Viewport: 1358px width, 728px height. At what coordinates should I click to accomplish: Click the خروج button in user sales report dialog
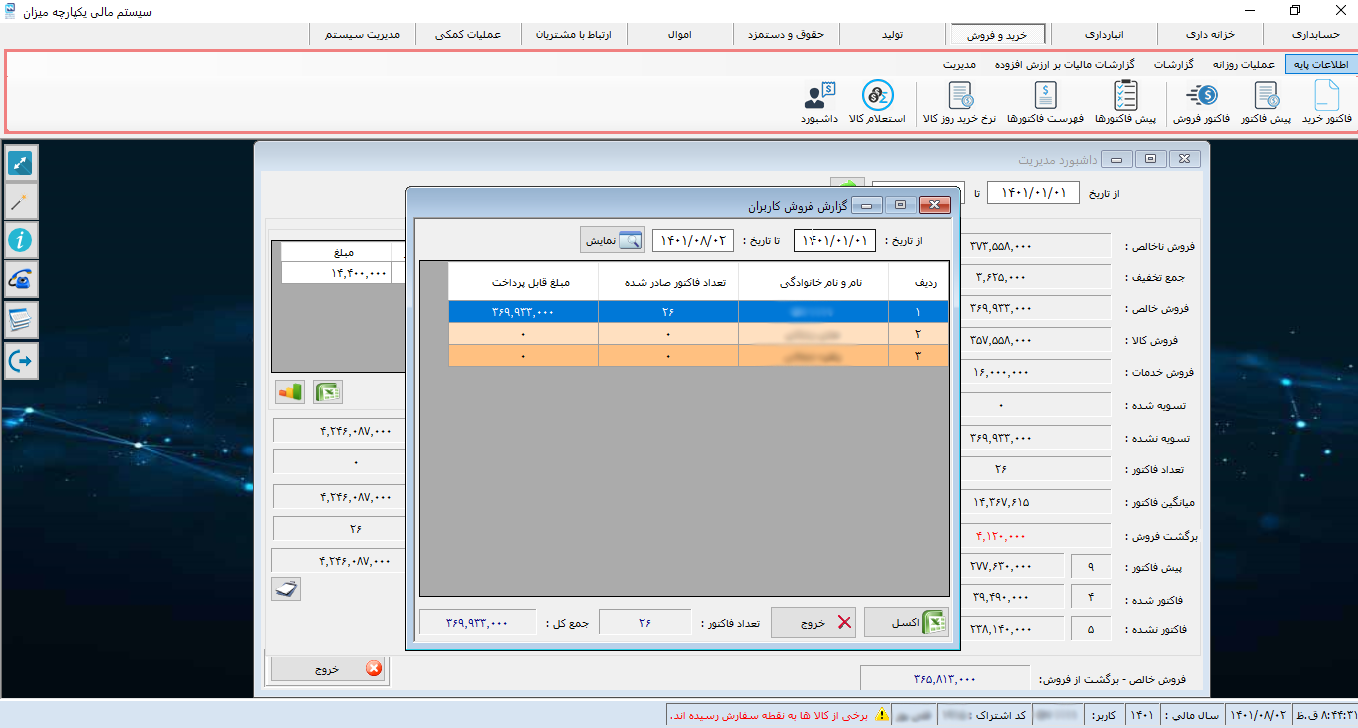(814, 622)
